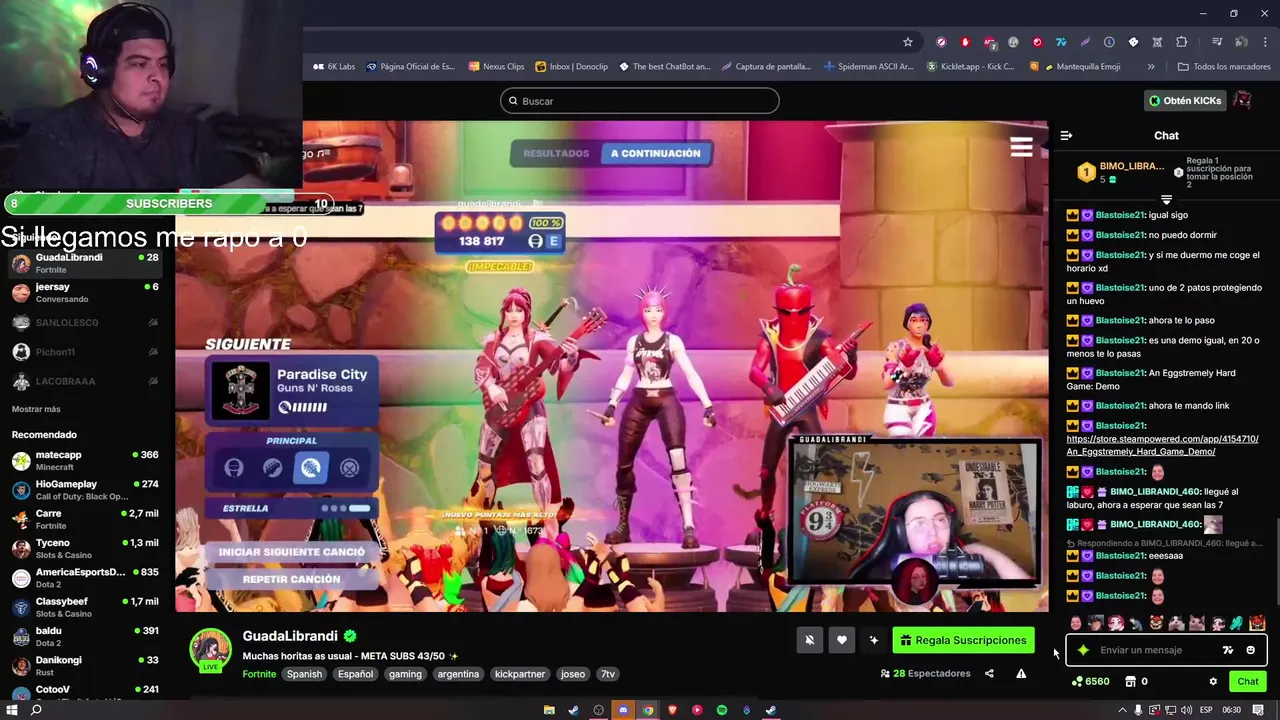Open the Kicklet.app bookmark
This screenshot has width=1280, height=720.
pos(970,67)
